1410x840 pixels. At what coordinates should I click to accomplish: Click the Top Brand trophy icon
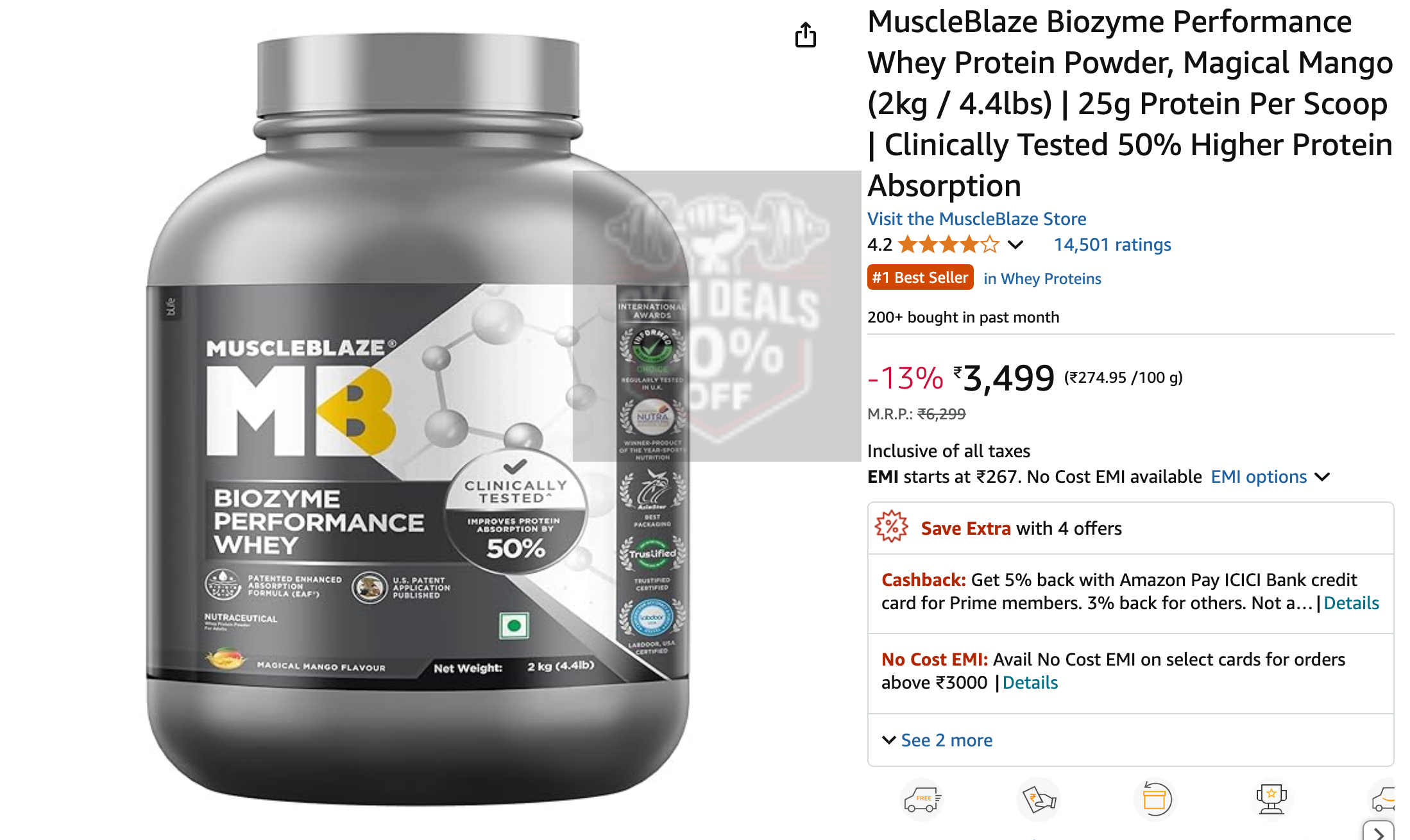[x=1271, y=799]
